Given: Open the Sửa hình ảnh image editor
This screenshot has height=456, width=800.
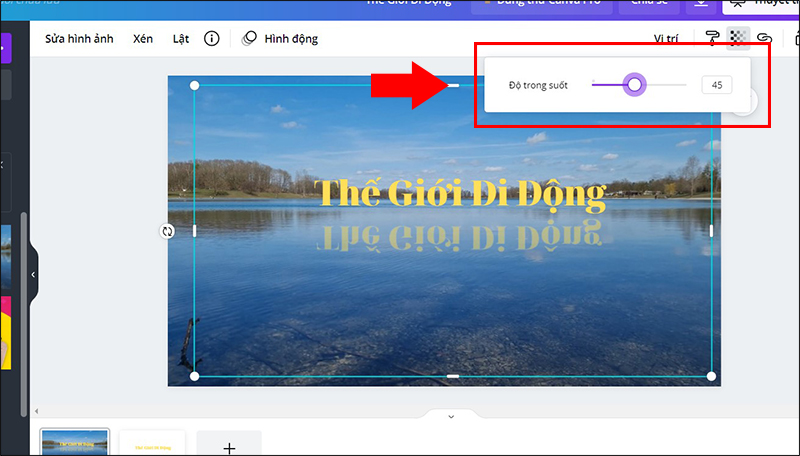Looking at the screenshot, I should pos(79,39).
